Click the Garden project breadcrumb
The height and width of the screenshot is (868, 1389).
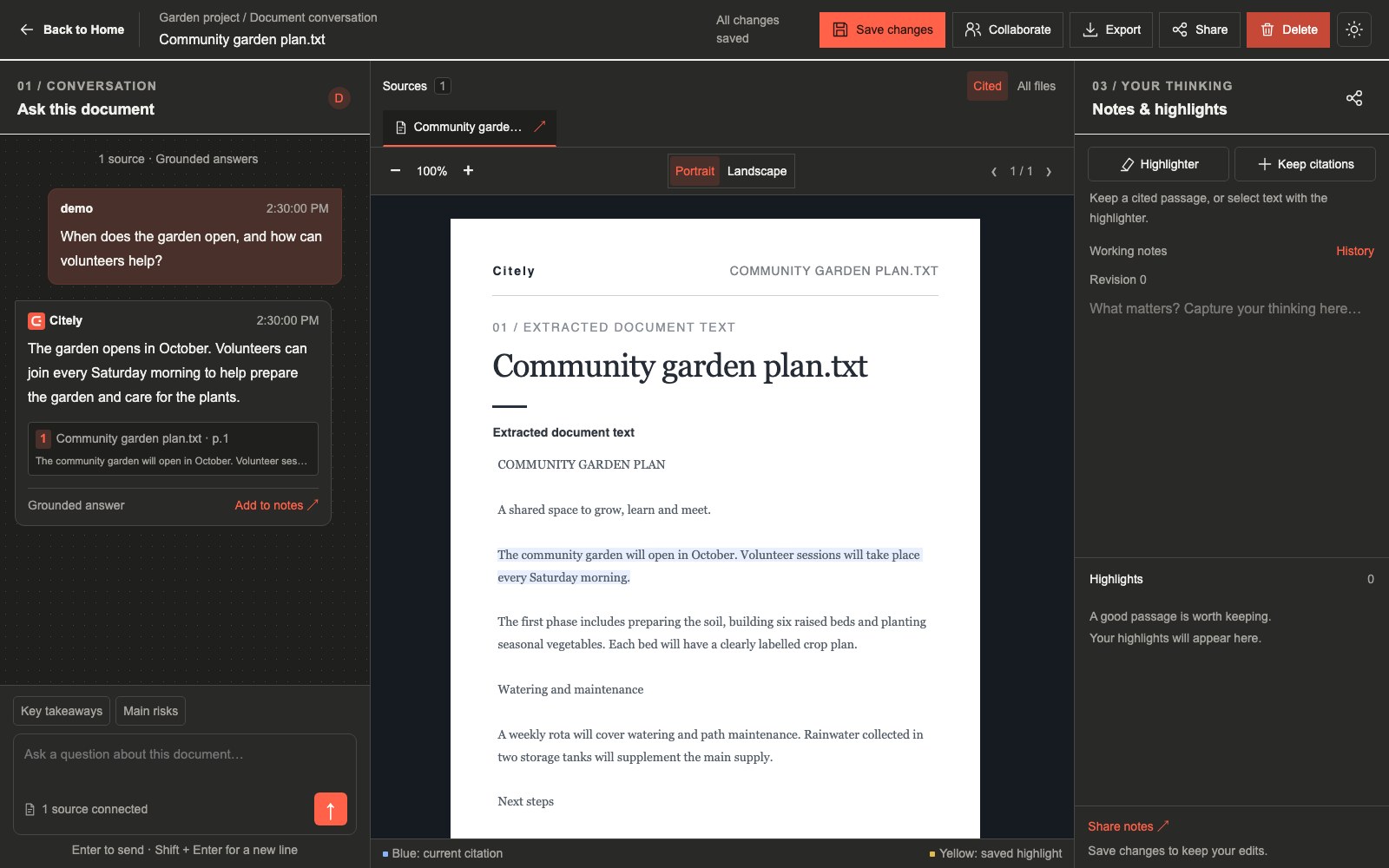199,17
